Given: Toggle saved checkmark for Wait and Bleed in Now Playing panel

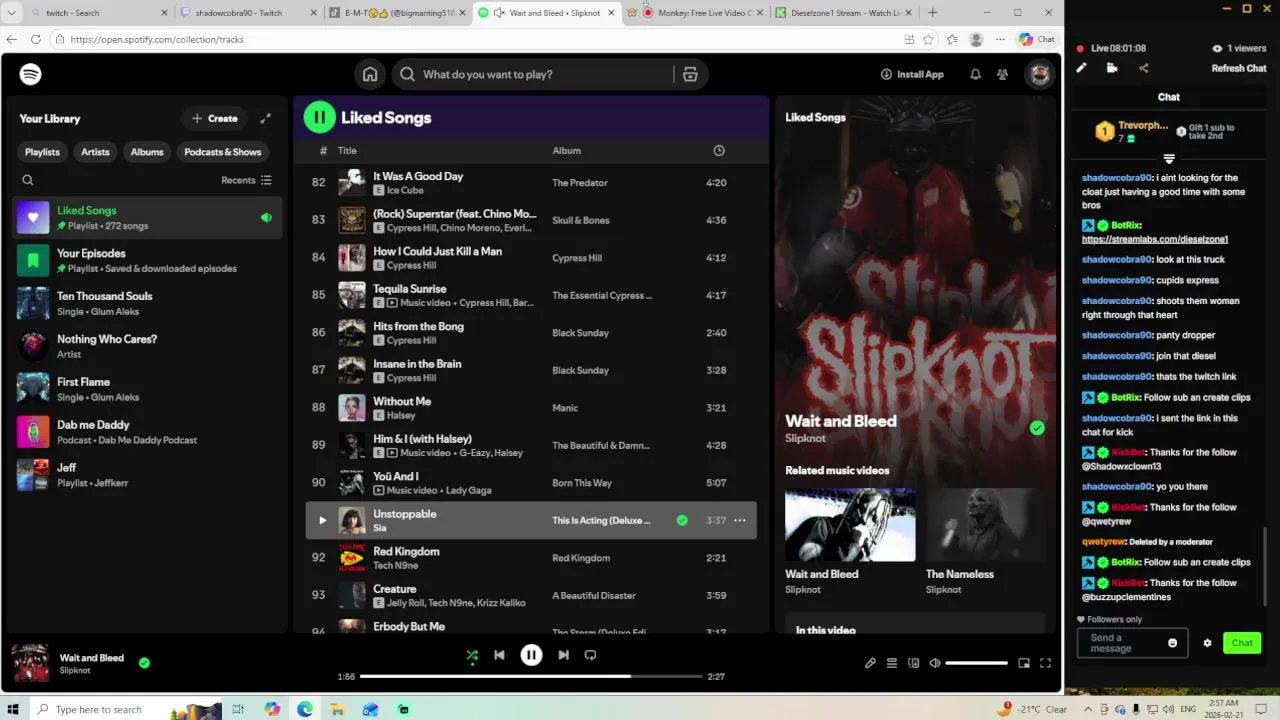Looking at the screenshot, I should (x=1037, y=428).
